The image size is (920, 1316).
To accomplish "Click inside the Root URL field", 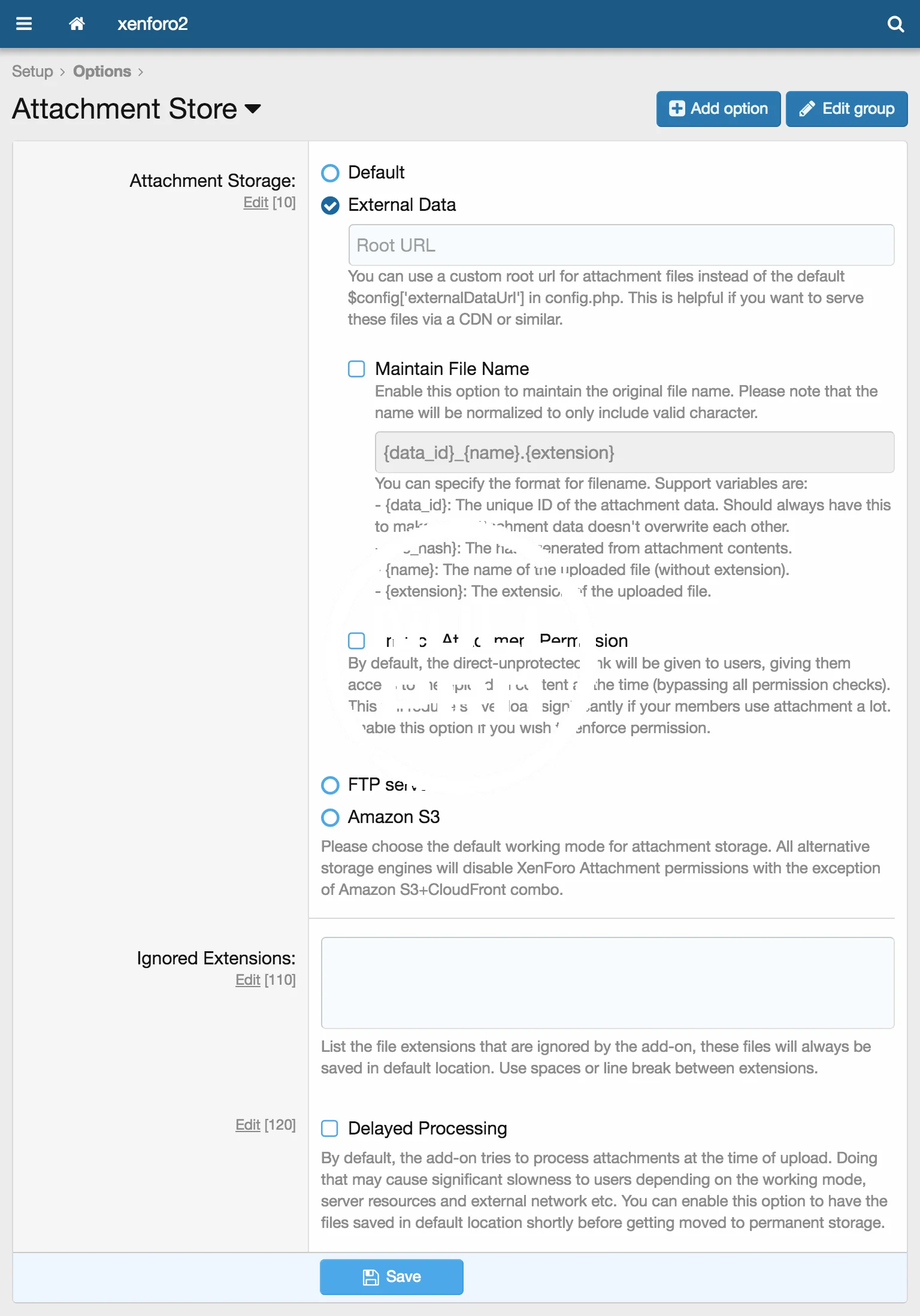I will pyautogui.click(x=621, y=245).
